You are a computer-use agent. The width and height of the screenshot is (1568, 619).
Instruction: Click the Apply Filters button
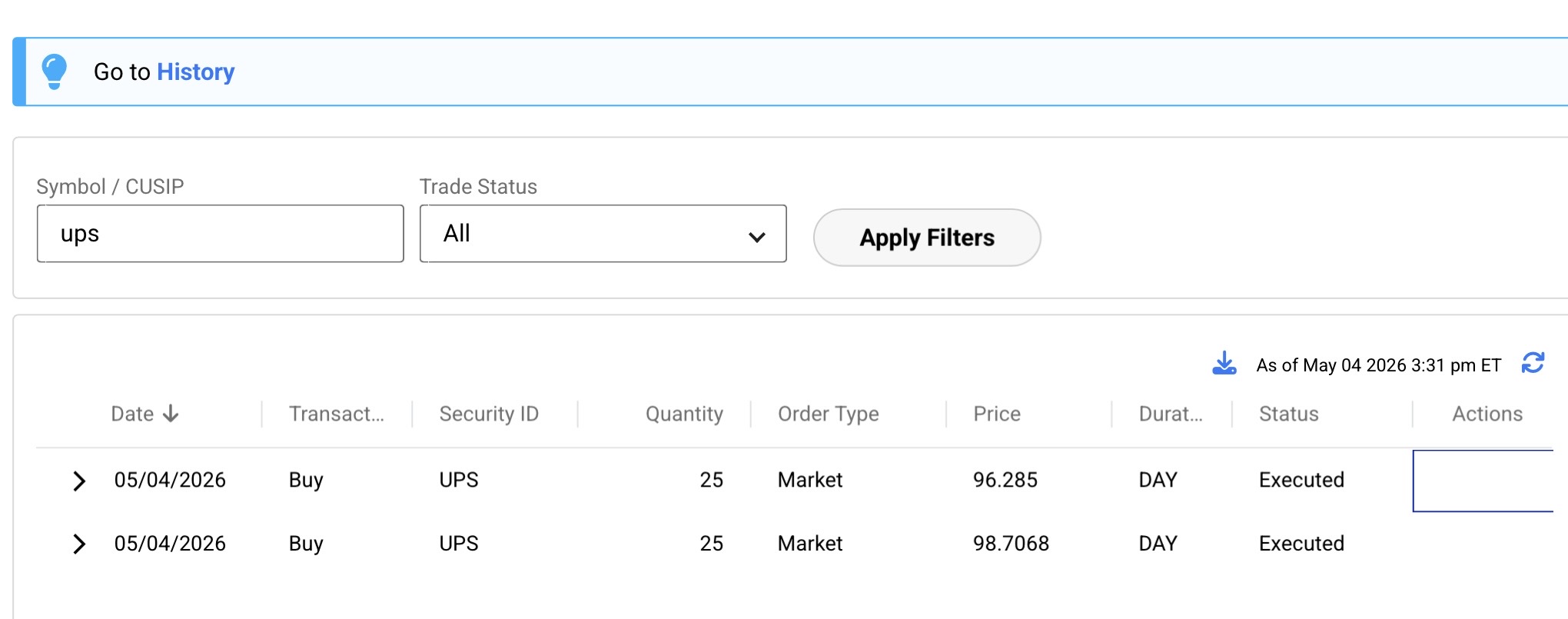[x=927, y=238]
